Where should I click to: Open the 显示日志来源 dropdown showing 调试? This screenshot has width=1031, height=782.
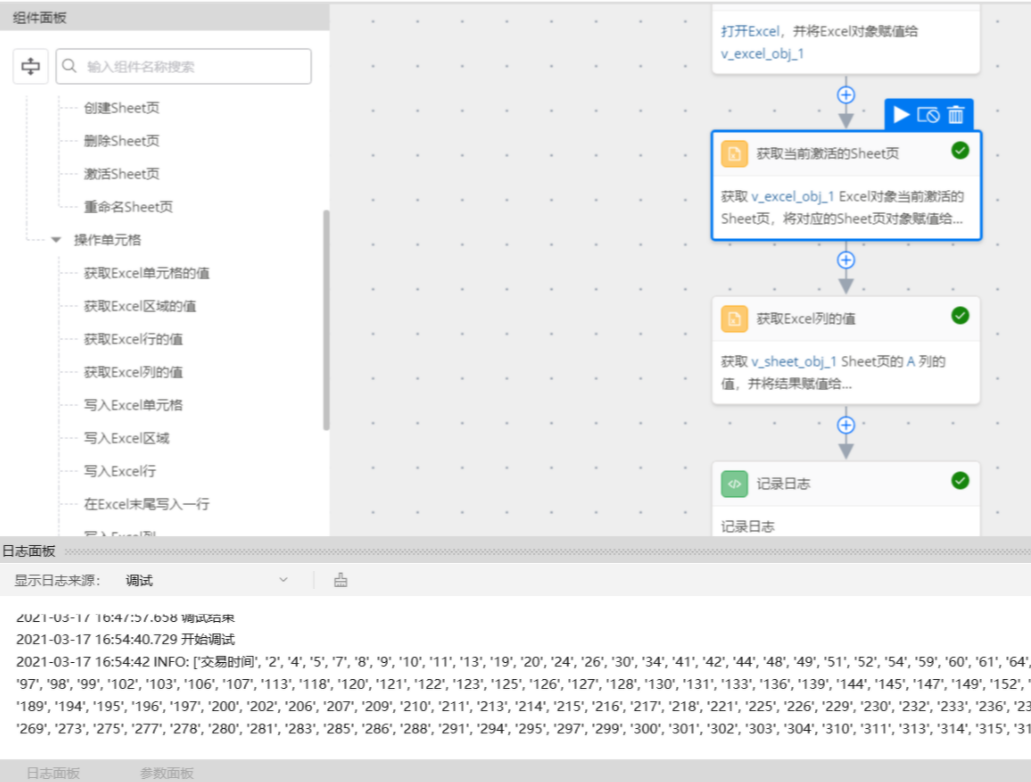point(206,580)
